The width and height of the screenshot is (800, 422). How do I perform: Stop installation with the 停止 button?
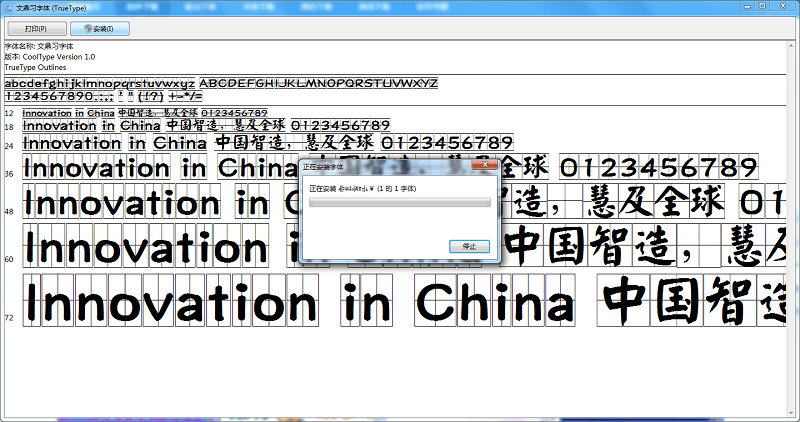pyautogui.click(x=469, y=246)
